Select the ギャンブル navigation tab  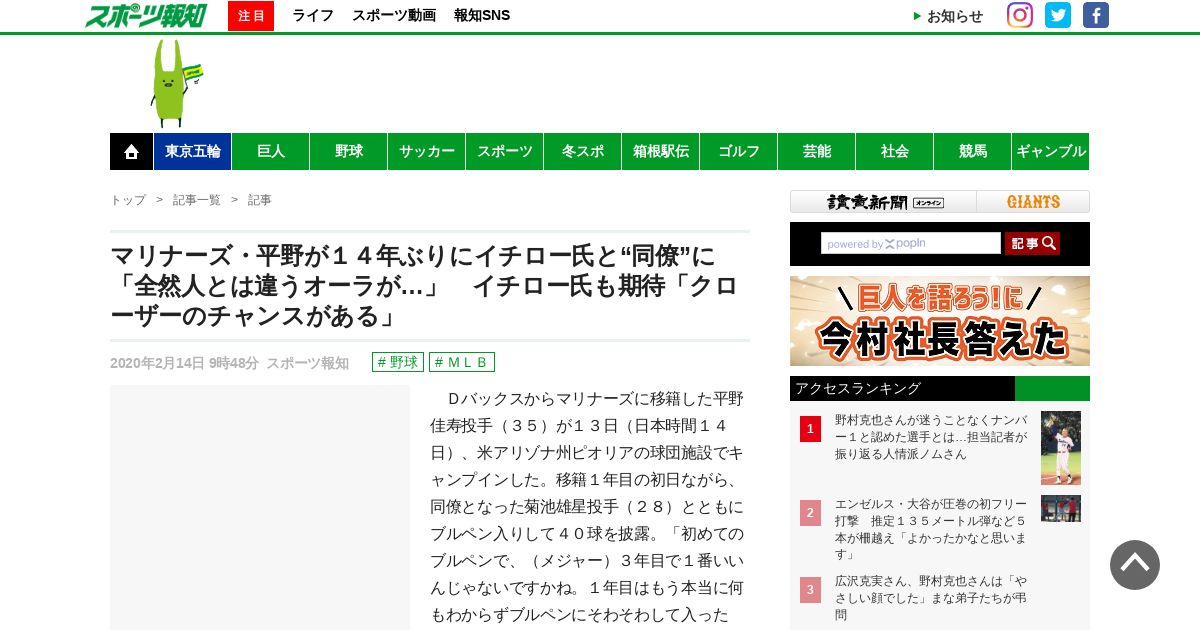[1051, 152]
